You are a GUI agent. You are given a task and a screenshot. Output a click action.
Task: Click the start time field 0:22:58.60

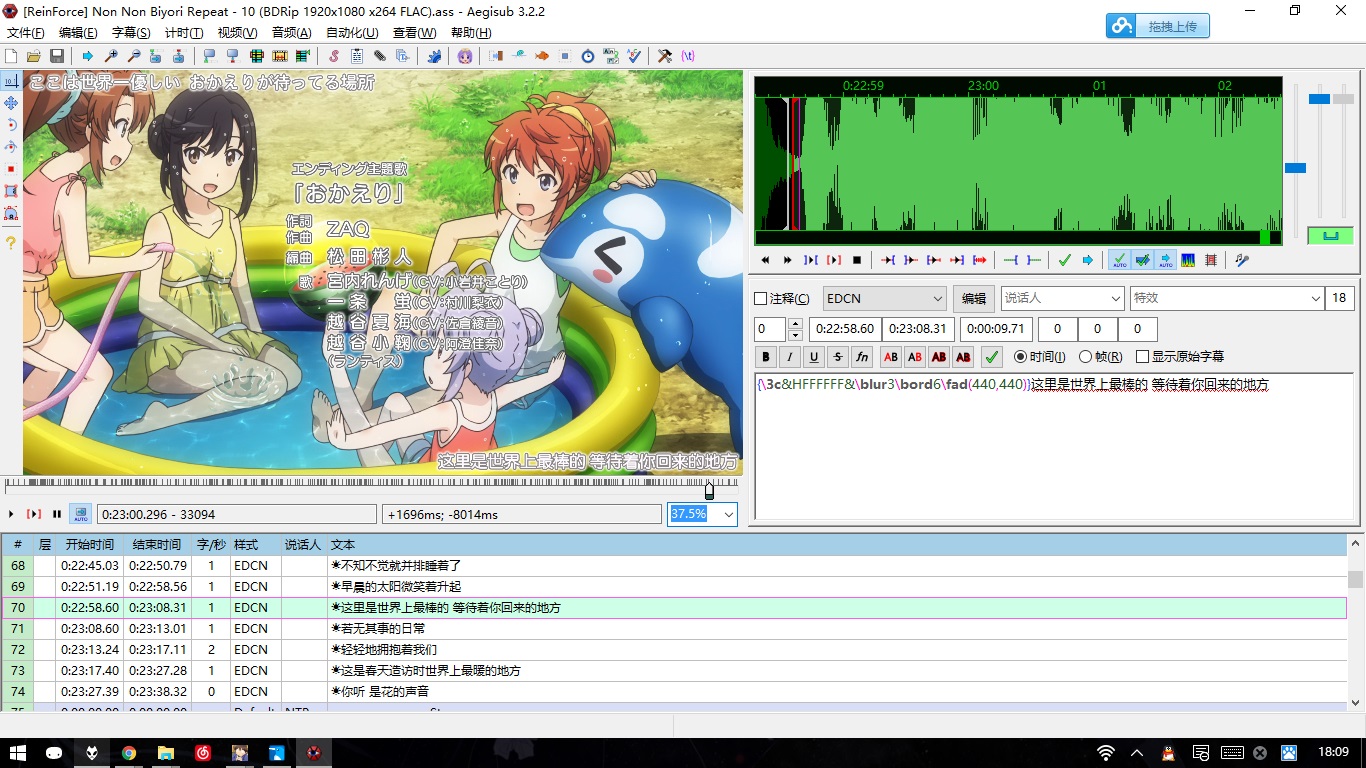(x=846, y=329)
